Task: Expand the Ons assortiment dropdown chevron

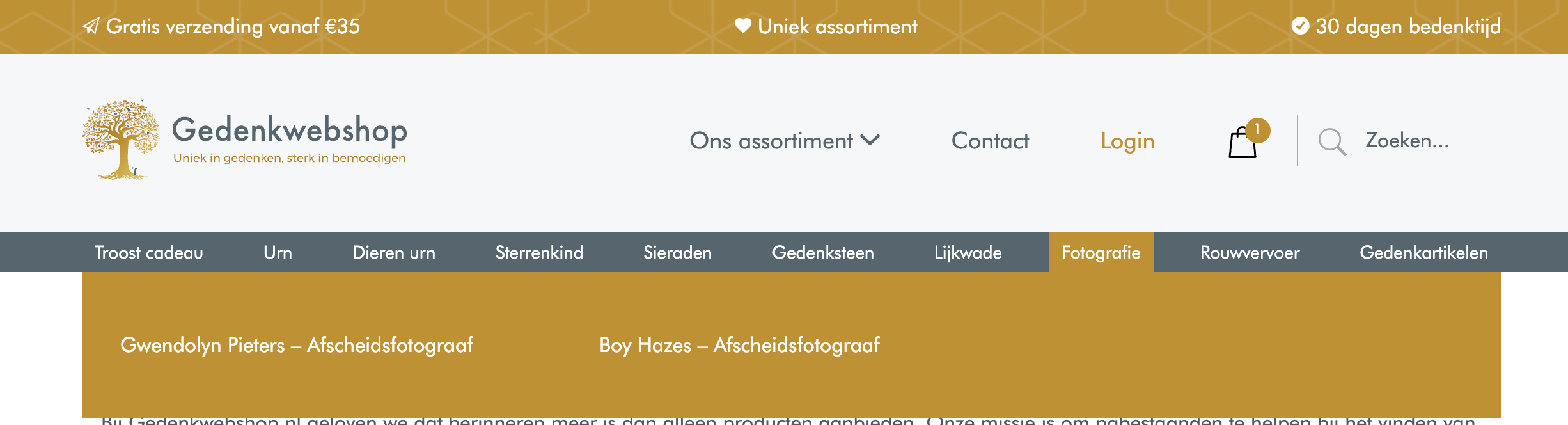Action: [870, 140]
